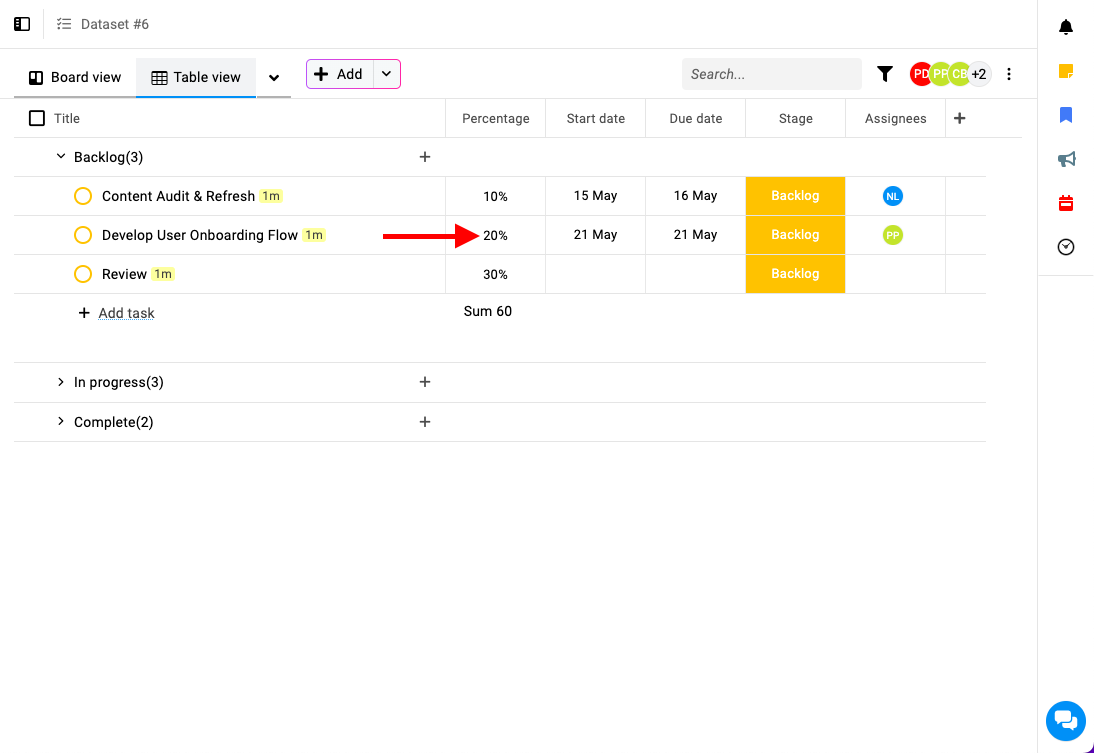Click the PP assignee avatar in Develop row
The image size is (1094, 753).
(x=892, y=235)
